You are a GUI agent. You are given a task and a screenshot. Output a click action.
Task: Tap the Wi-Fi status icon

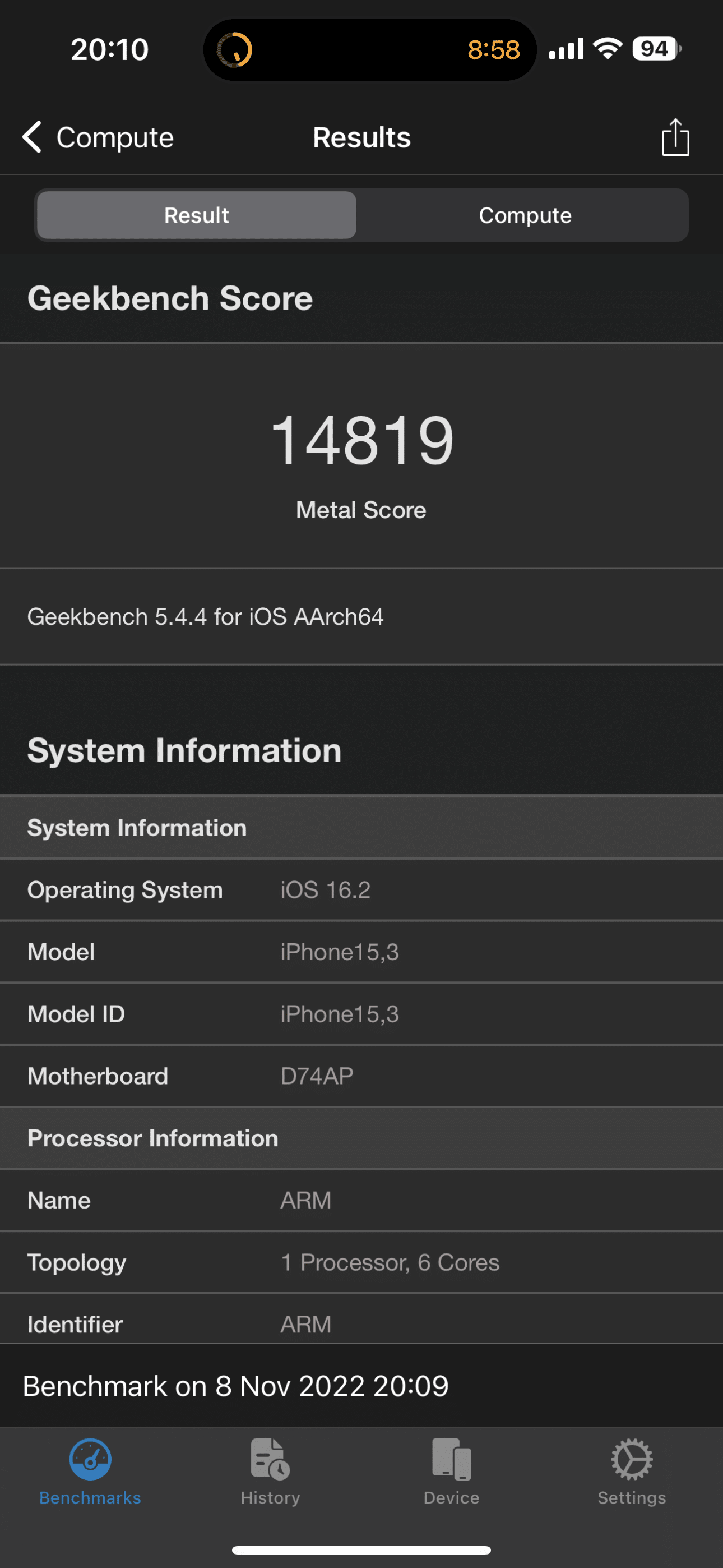[x=608, y=49]
